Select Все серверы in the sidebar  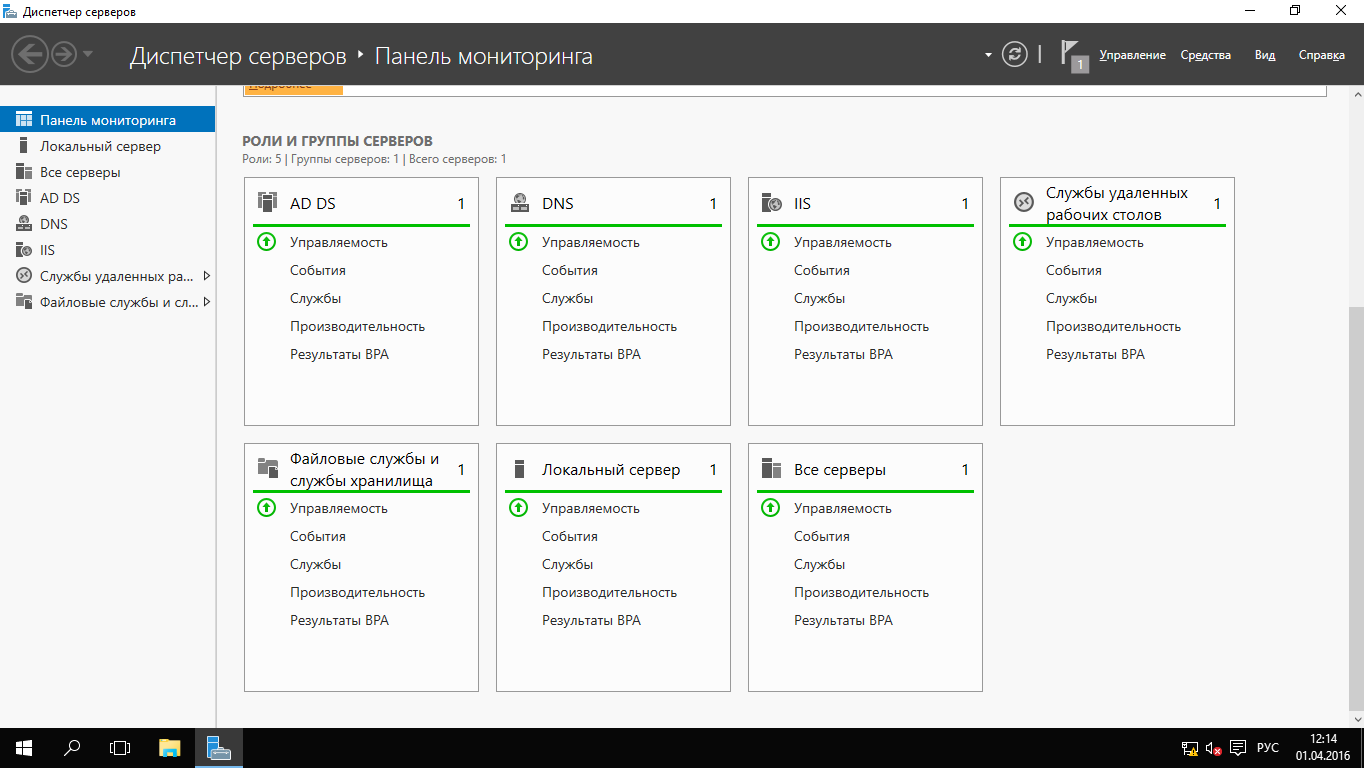[x=80, y=172]
